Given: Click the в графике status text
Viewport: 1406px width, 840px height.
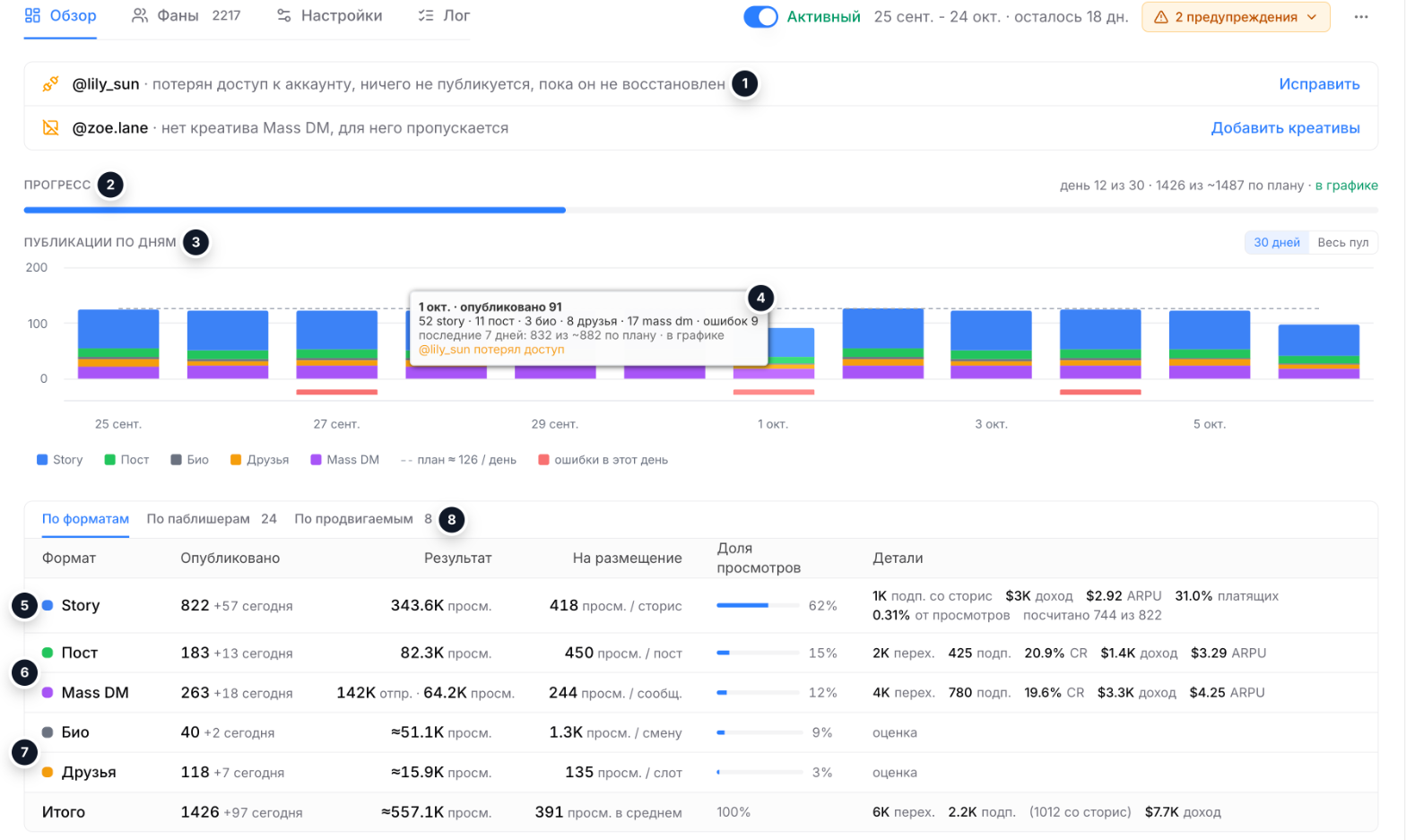Looking at the screenshot, I should point(1347,186).
